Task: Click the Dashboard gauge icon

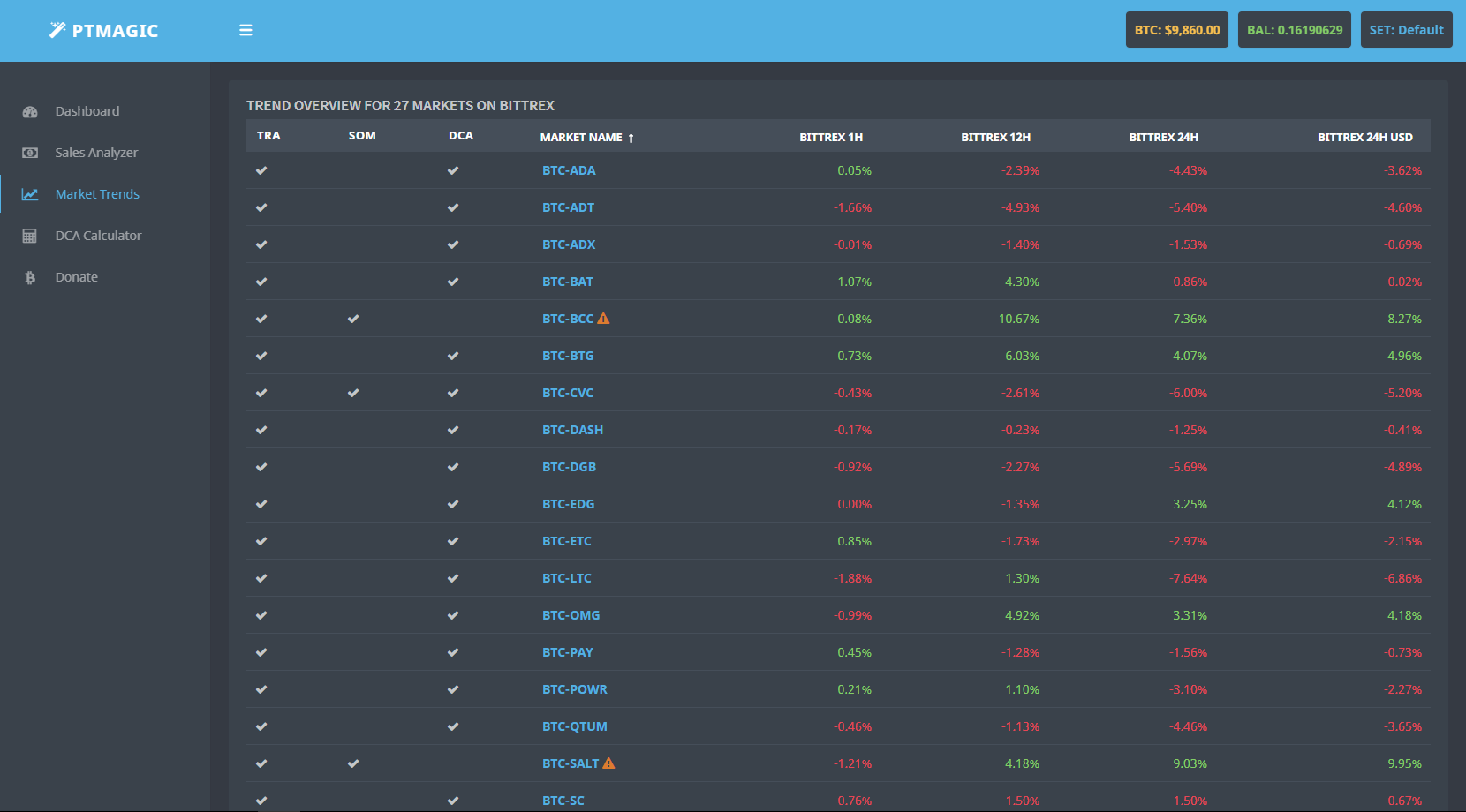Action: click(30, 111)
